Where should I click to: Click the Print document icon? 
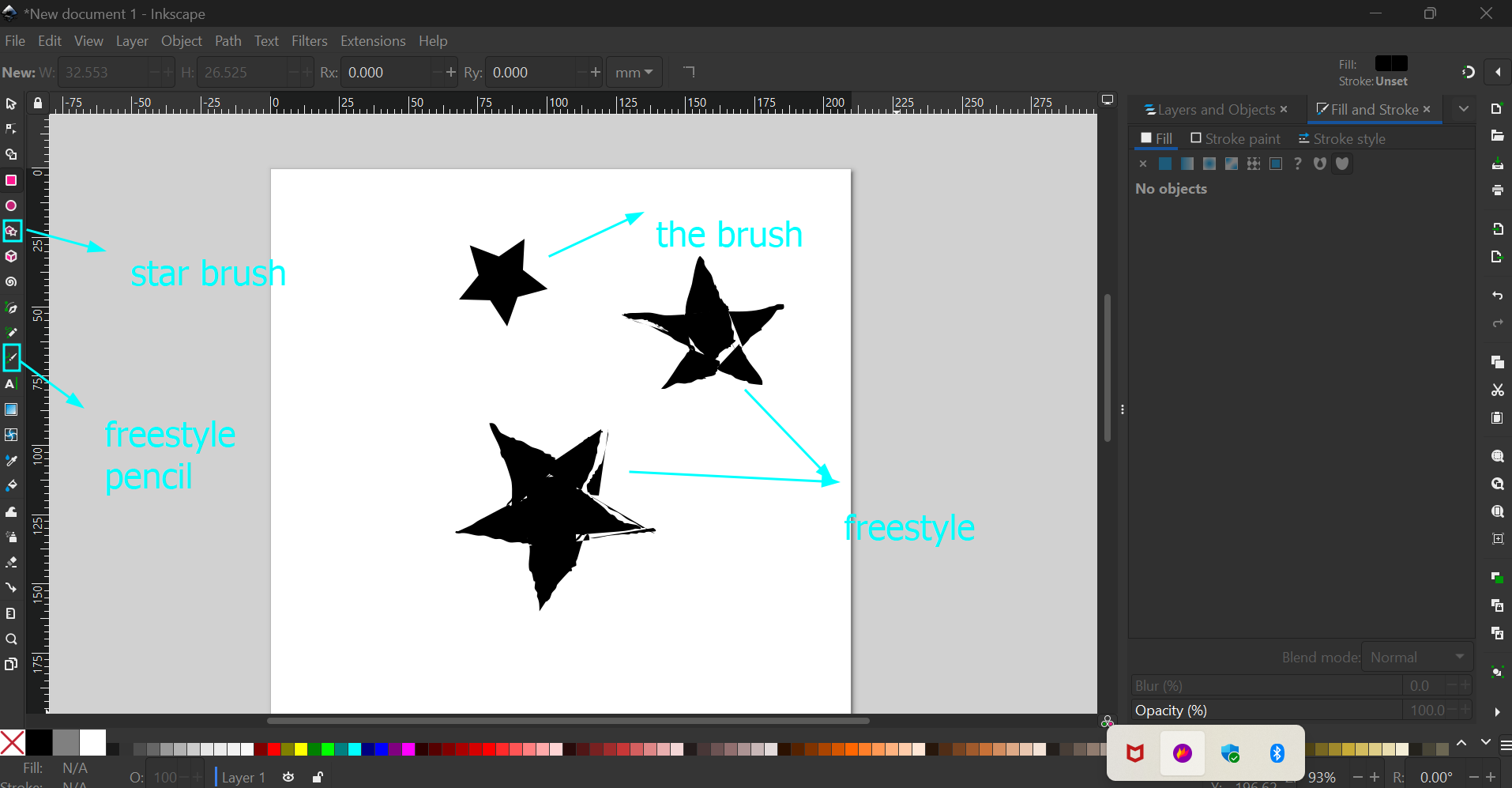(x=1497, y=190)
